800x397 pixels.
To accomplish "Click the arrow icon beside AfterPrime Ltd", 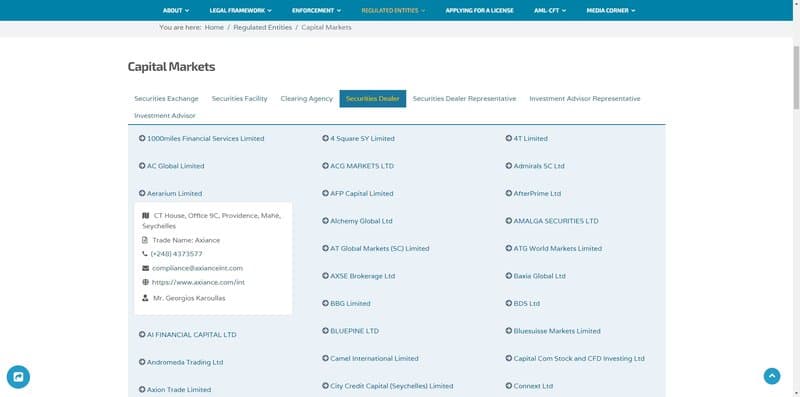I will 509,193.
